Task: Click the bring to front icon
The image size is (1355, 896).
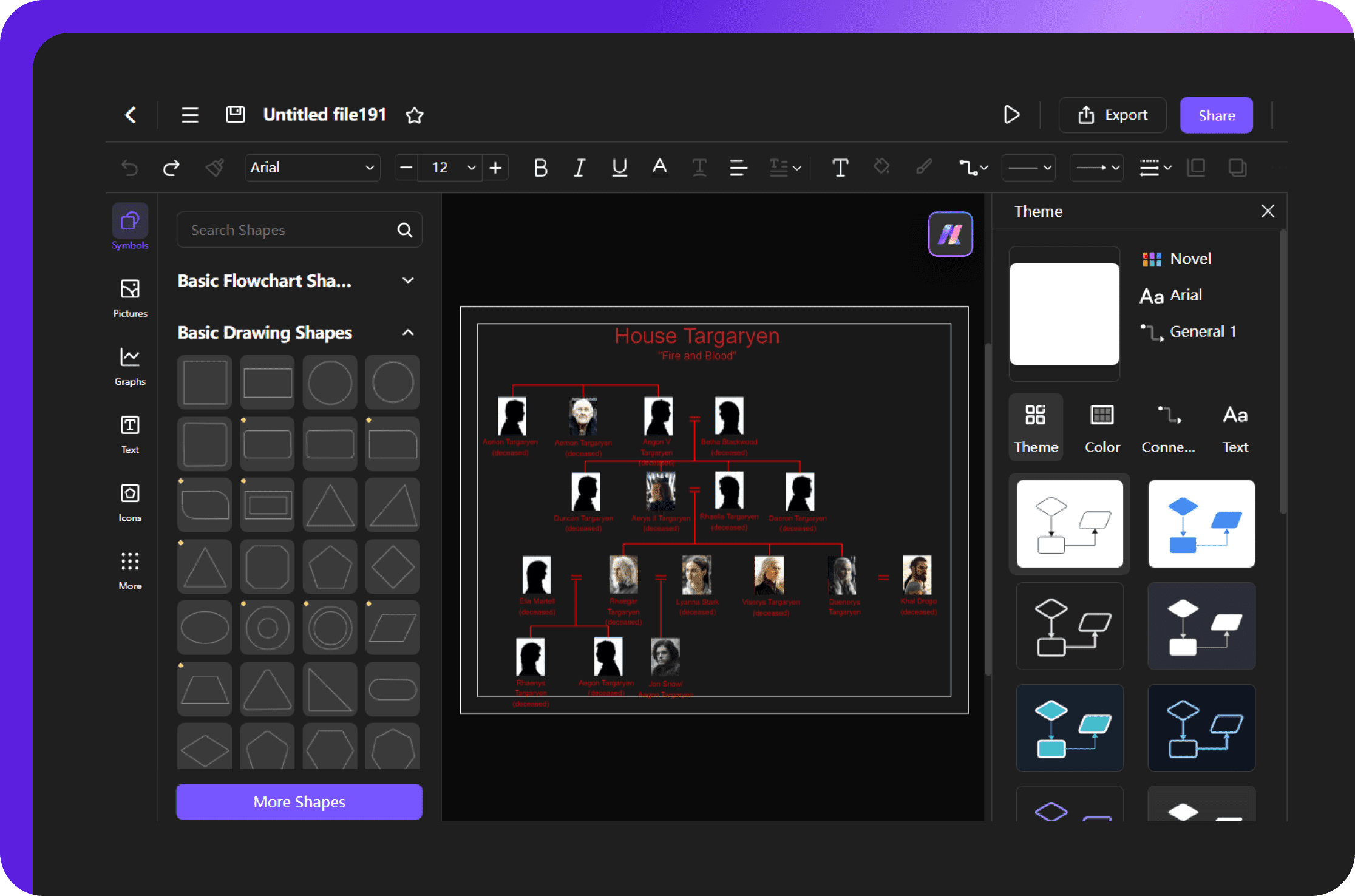Action: coord(1196,167)
